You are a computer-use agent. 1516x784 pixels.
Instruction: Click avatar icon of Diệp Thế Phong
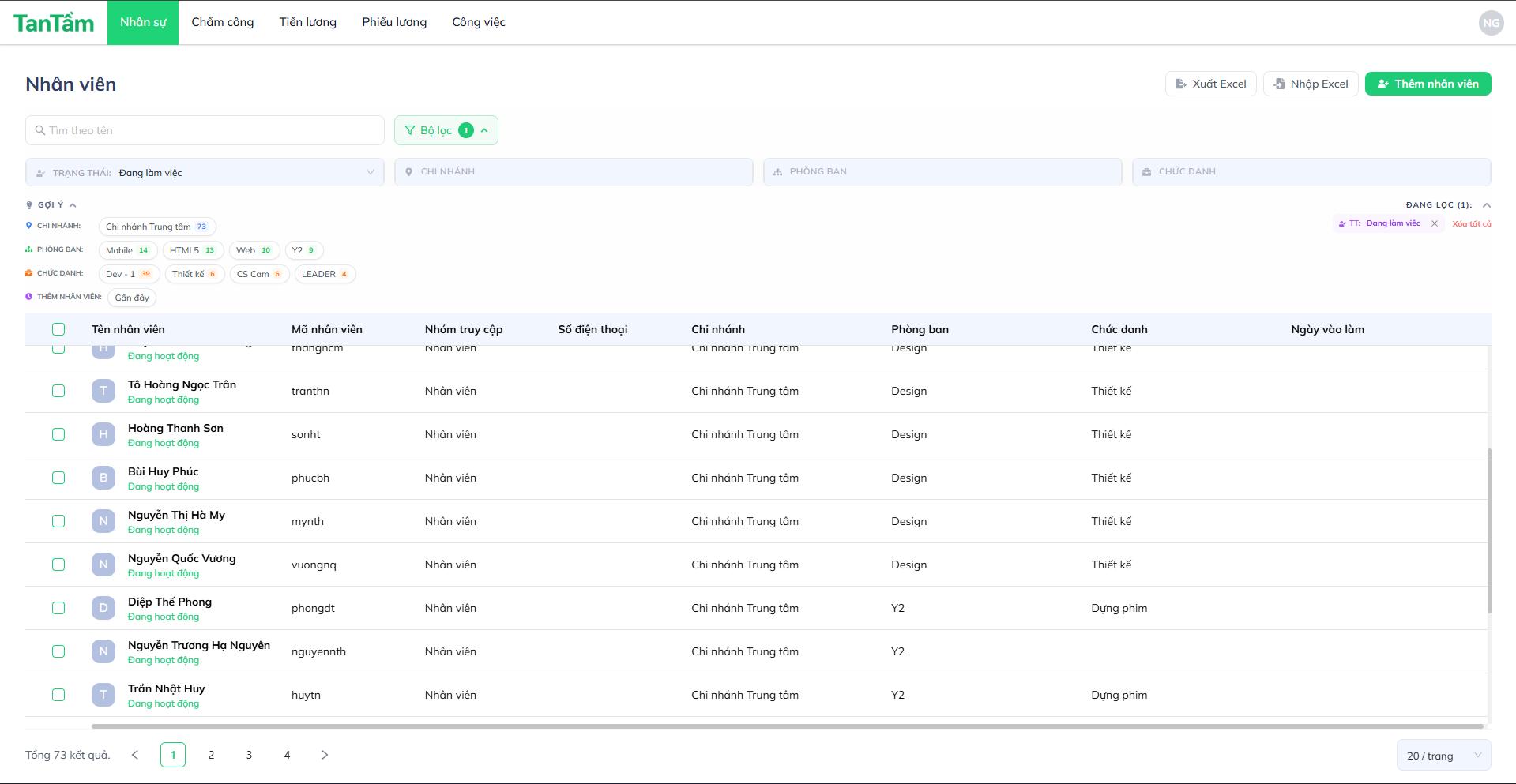click(x=103, y=608)
